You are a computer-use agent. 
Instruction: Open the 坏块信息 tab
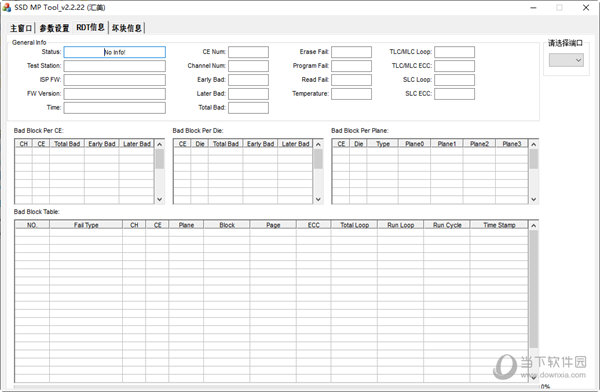127,28
